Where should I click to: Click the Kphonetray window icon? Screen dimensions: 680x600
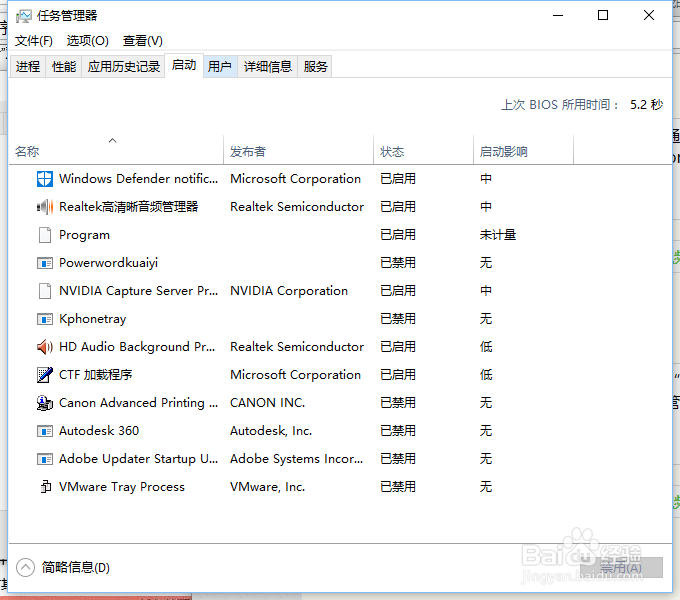45,319
